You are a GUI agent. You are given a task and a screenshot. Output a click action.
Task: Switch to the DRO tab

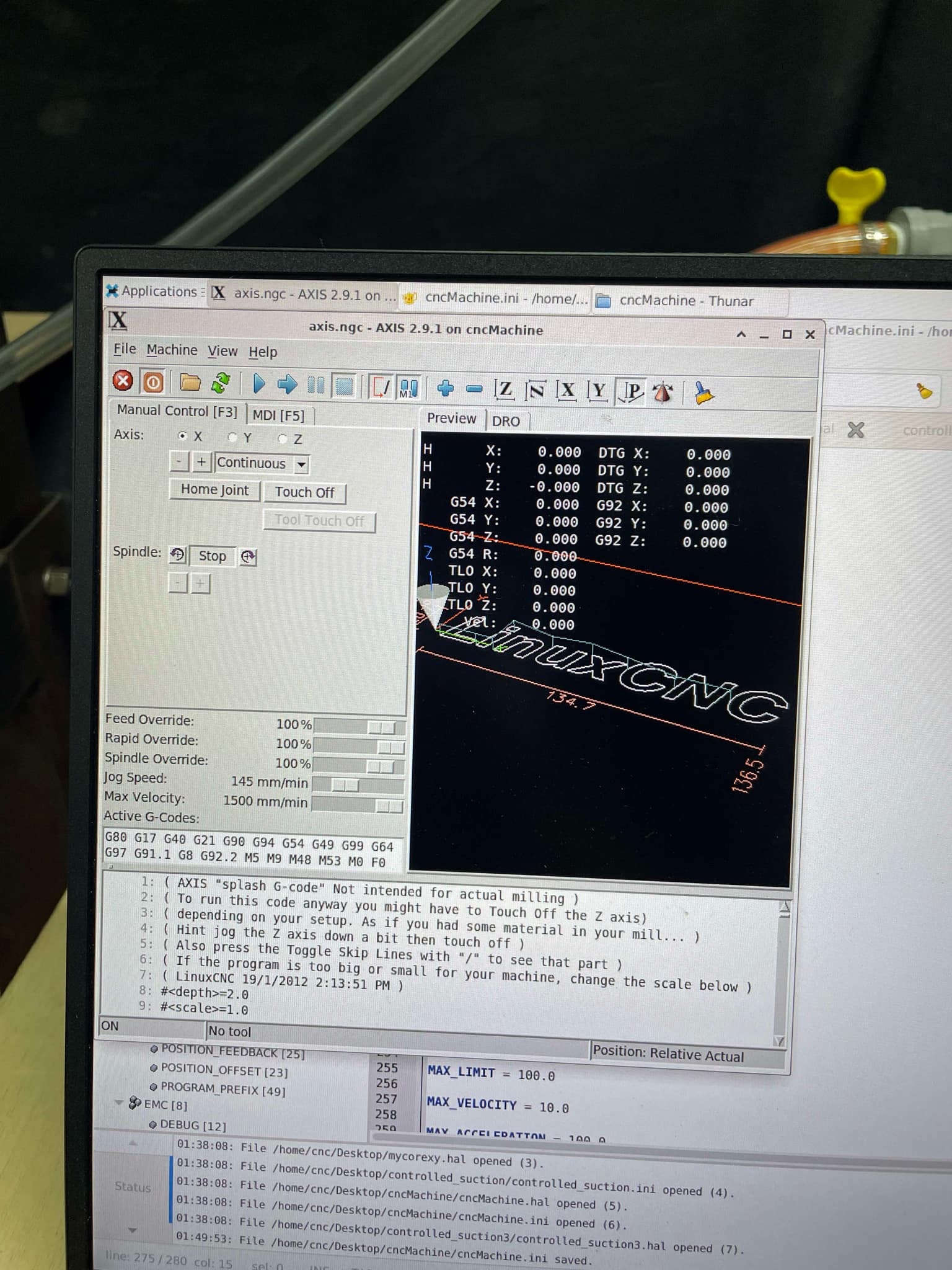[x=506, y=421]
